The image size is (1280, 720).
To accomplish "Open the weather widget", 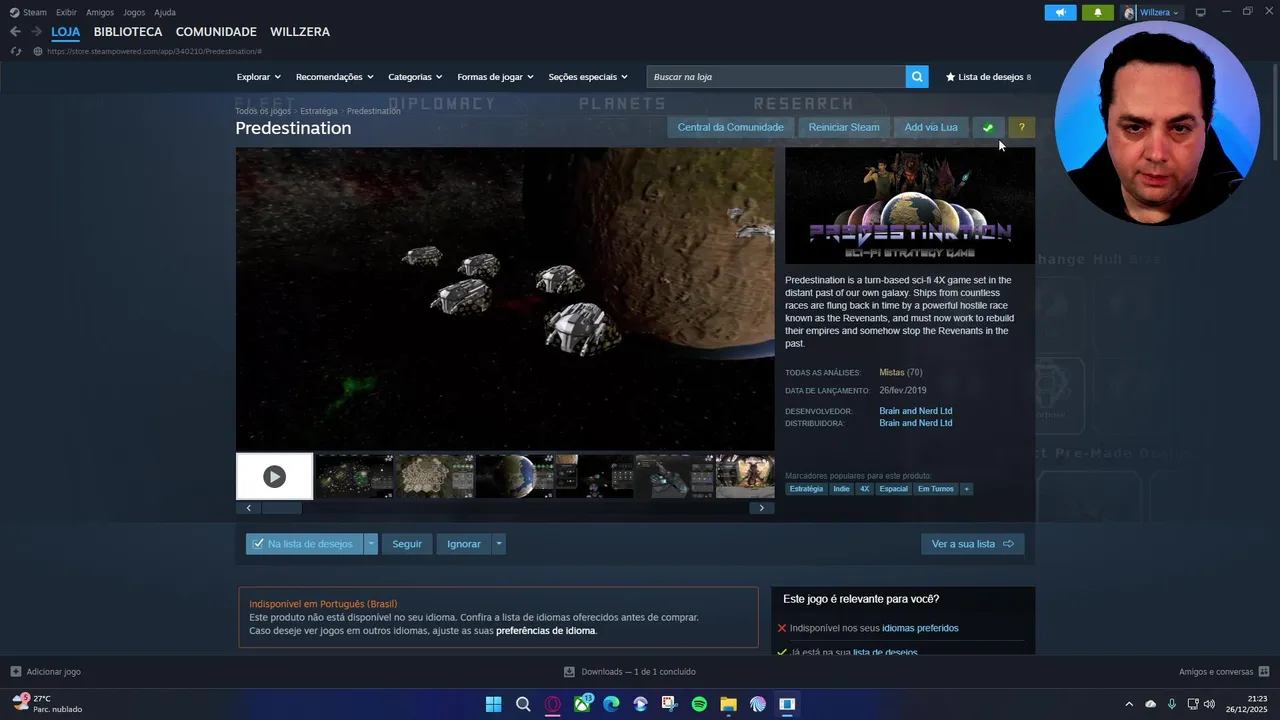I will pyautogui.click(x=48, y=704).
